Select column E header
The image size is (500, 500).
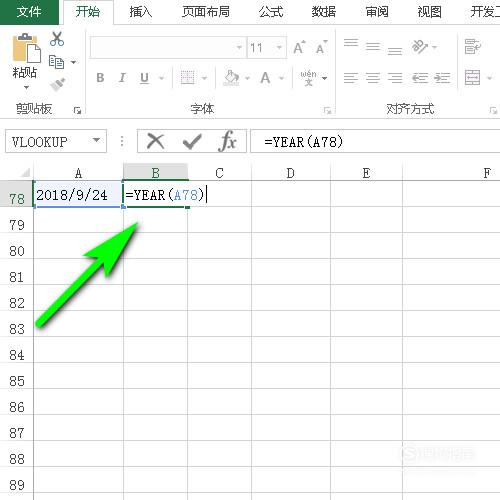tap(366, 173)
